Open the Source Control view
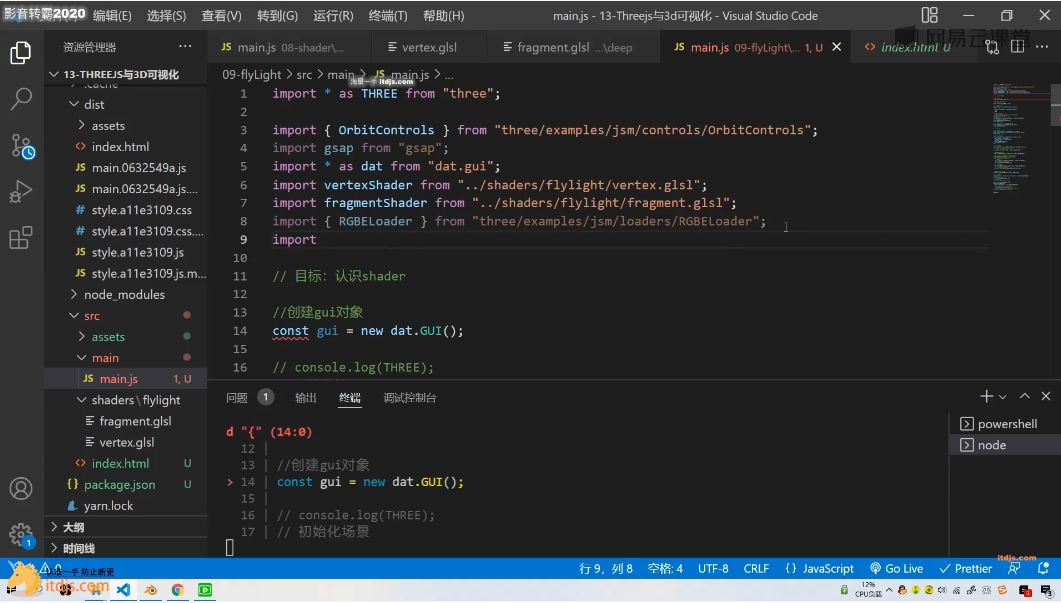Screen dimensions: 1061x603 pos(20,143)
